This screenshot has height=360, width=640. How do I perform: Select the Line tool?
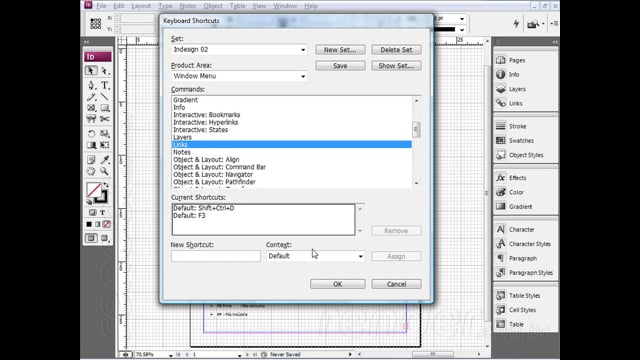[105, 97]
